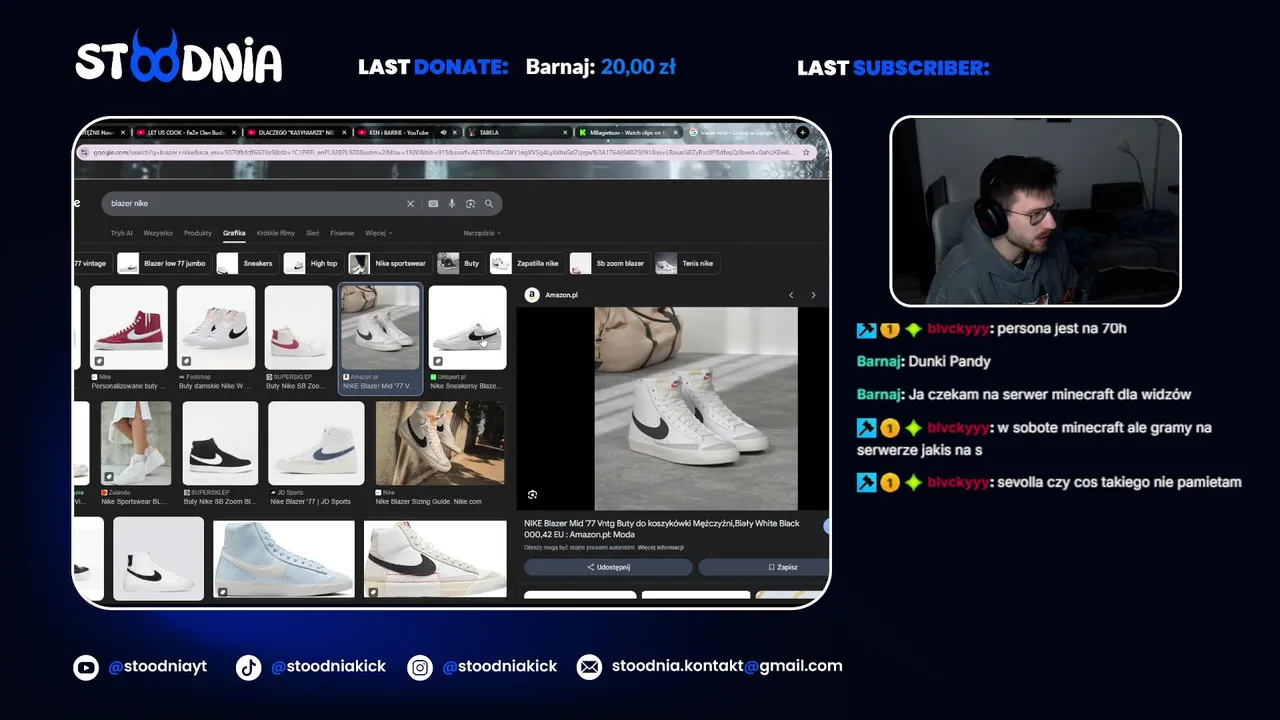Close the 'LET US COOK' browser tab
The width and height of the screenshot is (1280, 720).
[x=235, y=132]
